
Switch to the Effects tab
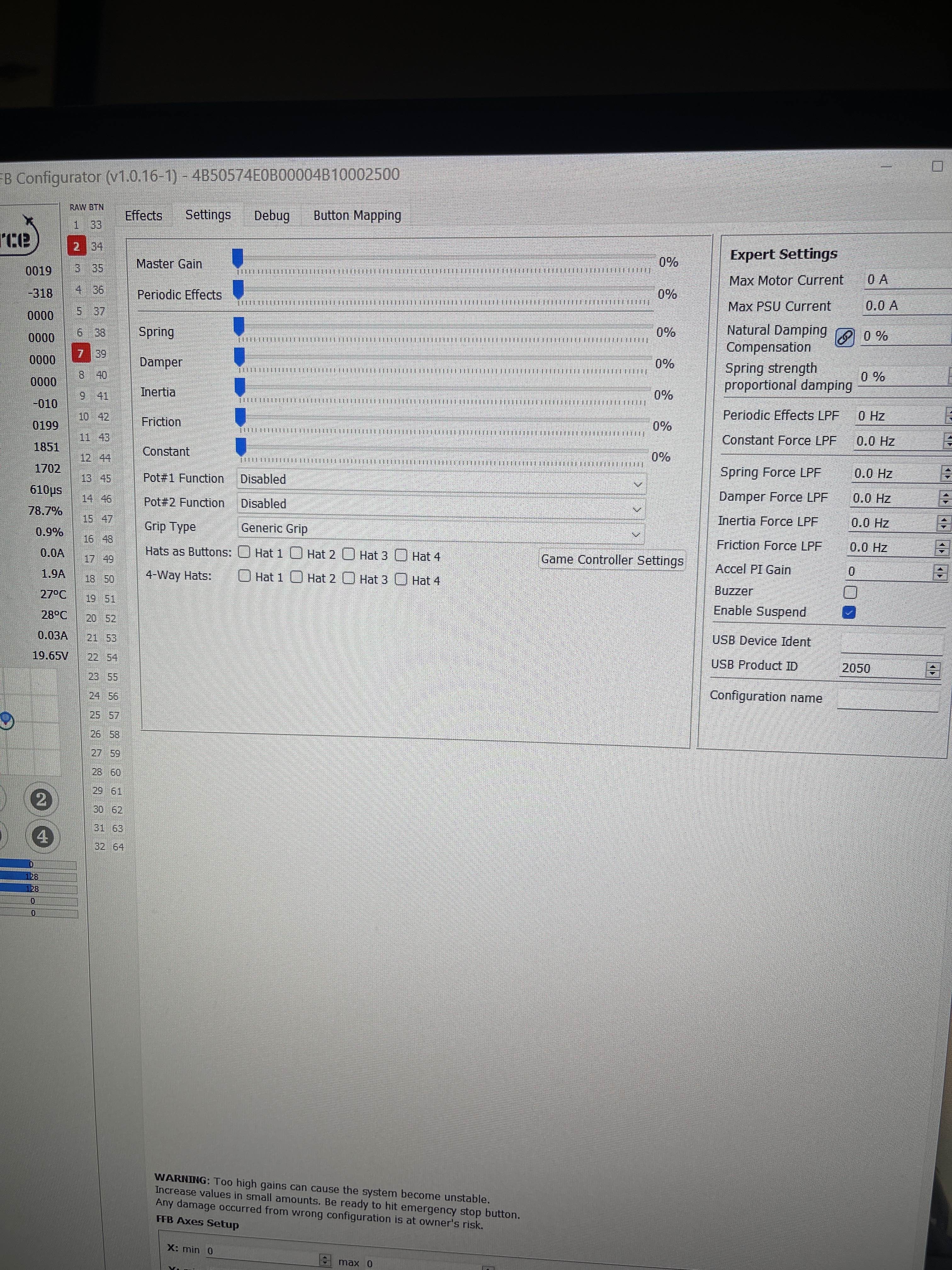[x=144, y=216]
